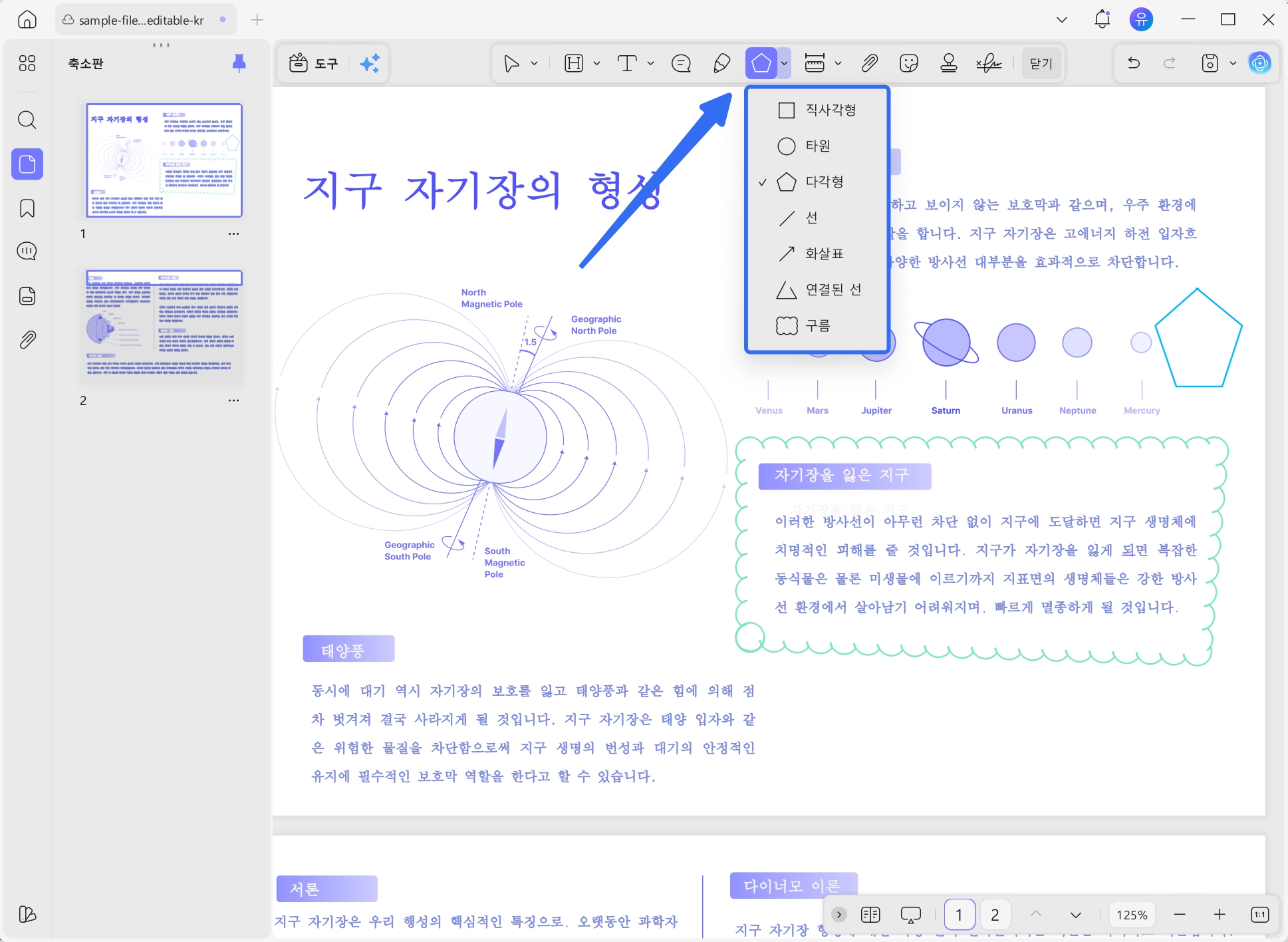This screenshot has height=942, width=1288.
Task: Undo the last action
Action: click(1134, 63)
